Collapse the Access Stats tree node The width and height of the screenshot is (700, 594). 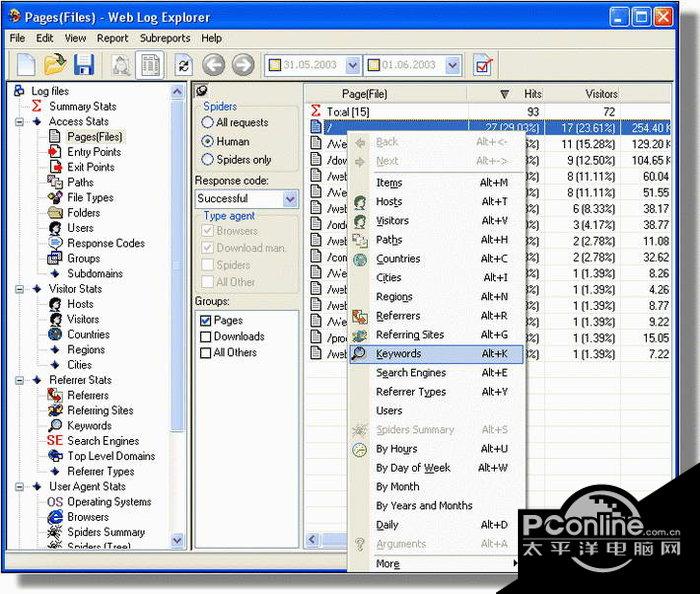point(19,121)
